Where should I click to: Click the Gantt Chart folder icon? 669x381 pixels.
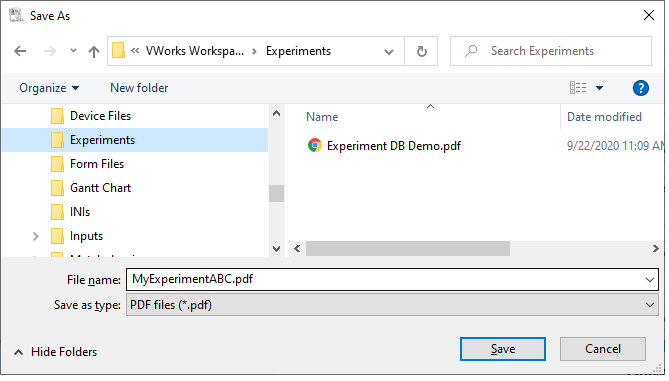57,188
